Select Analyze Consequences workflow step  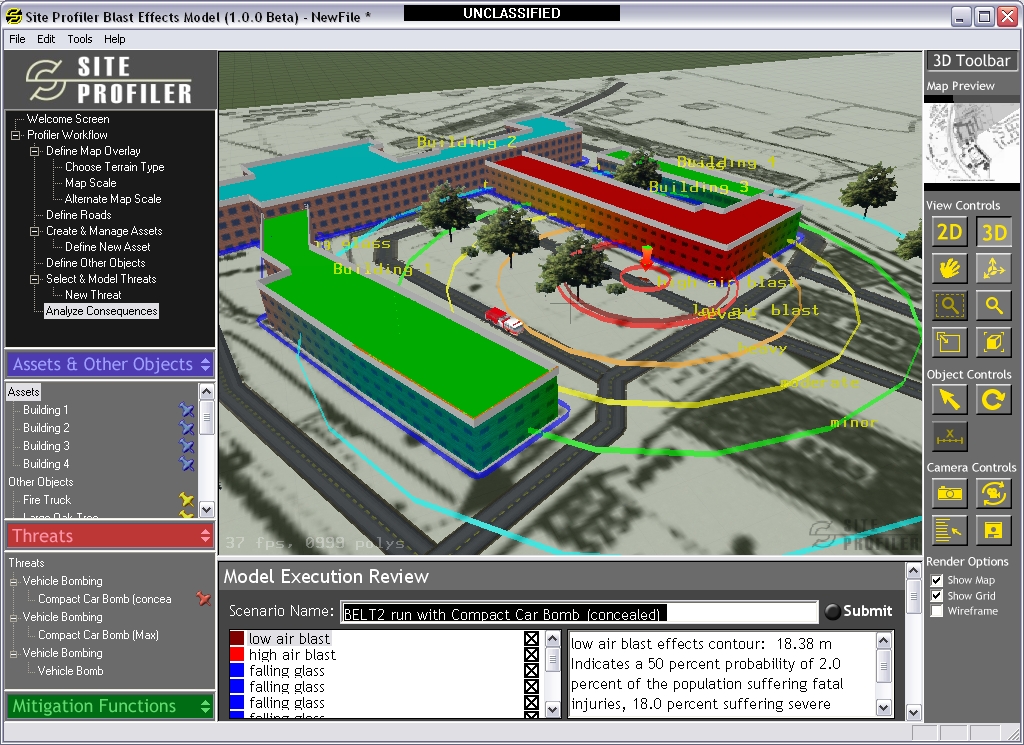tap(101, 311)
